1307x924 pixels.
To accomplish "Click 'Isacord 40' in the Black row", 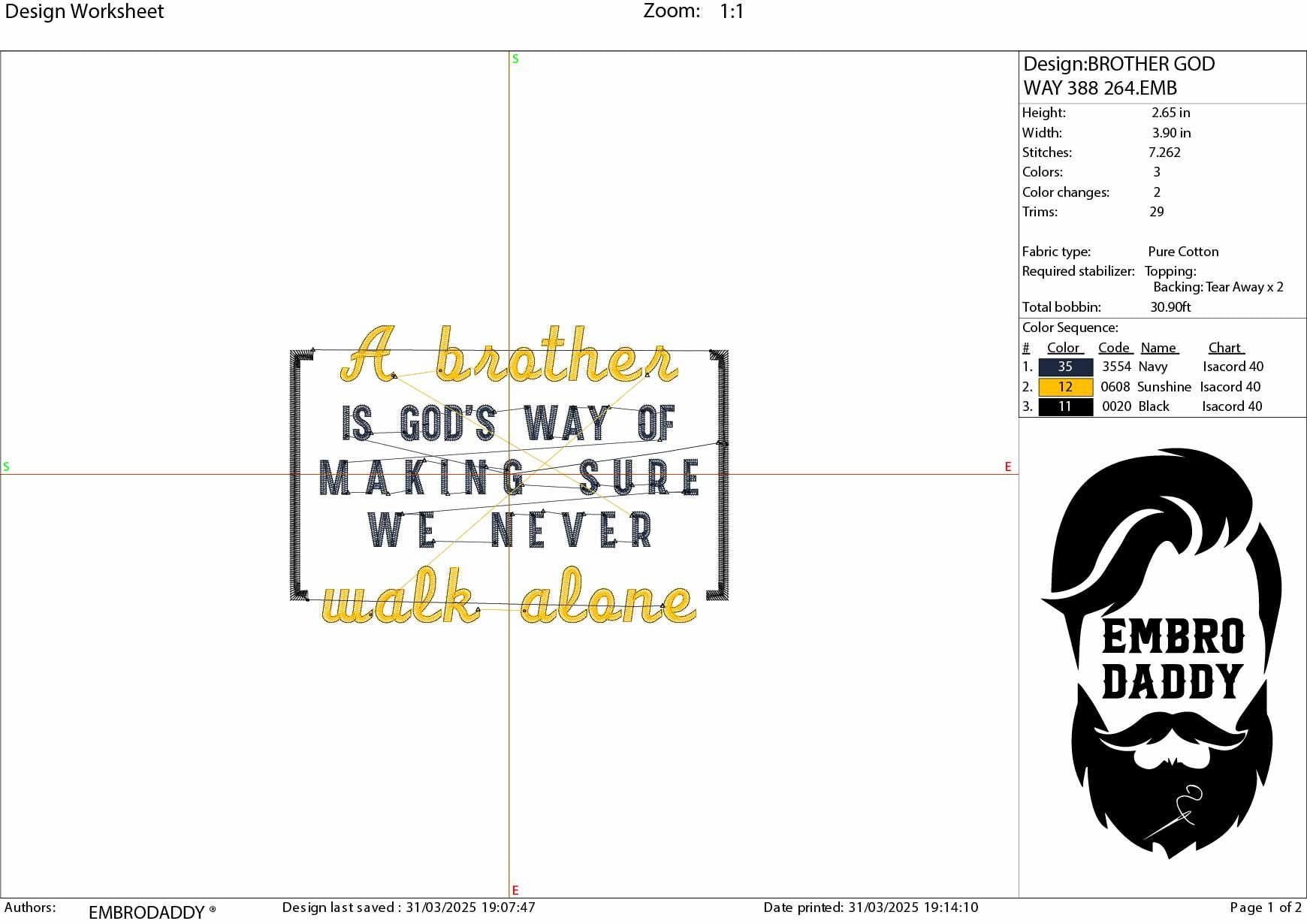I will tap(1232, 406).
